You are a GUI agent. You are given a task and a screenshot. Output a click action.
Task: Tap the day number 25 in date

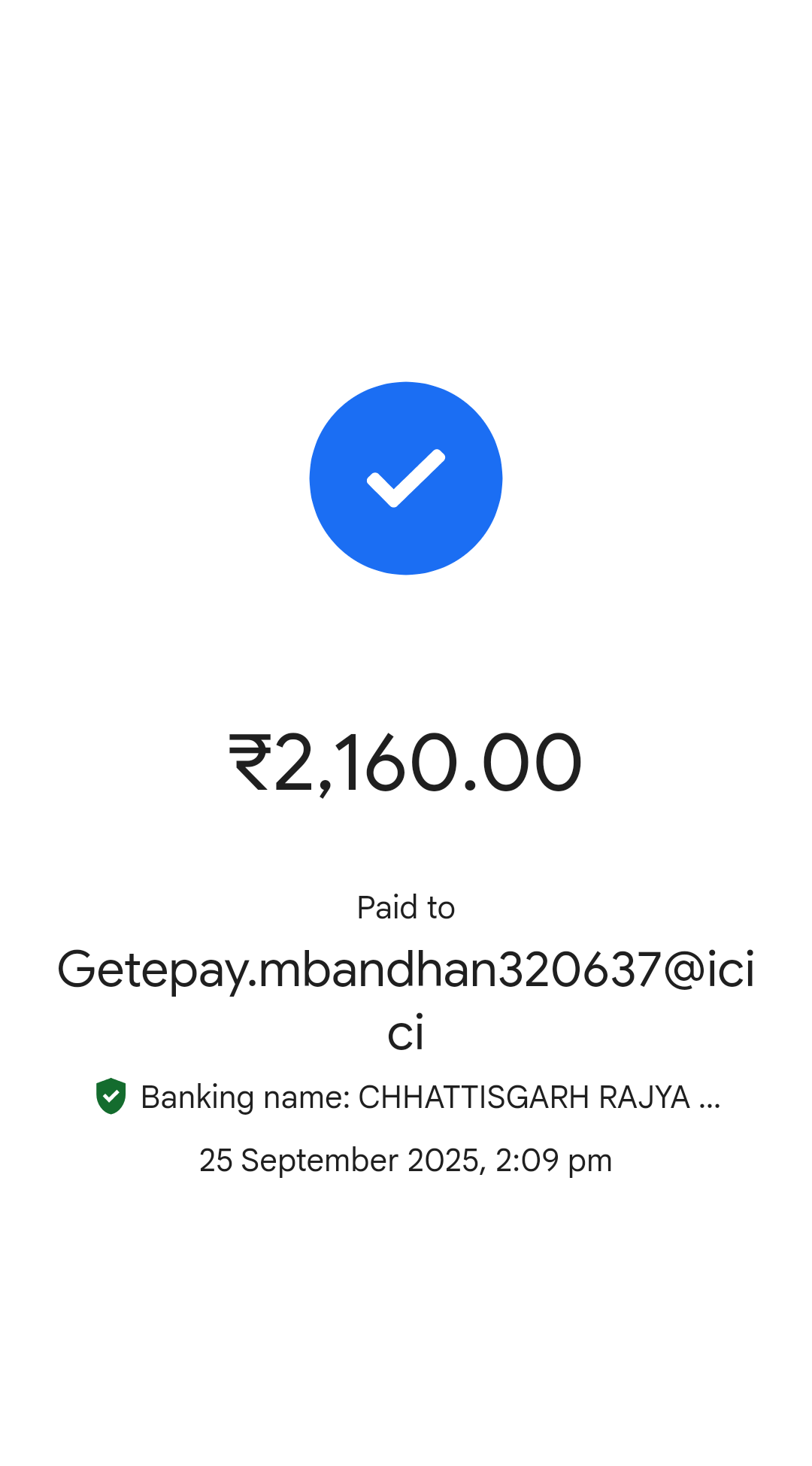point(216,1161)
